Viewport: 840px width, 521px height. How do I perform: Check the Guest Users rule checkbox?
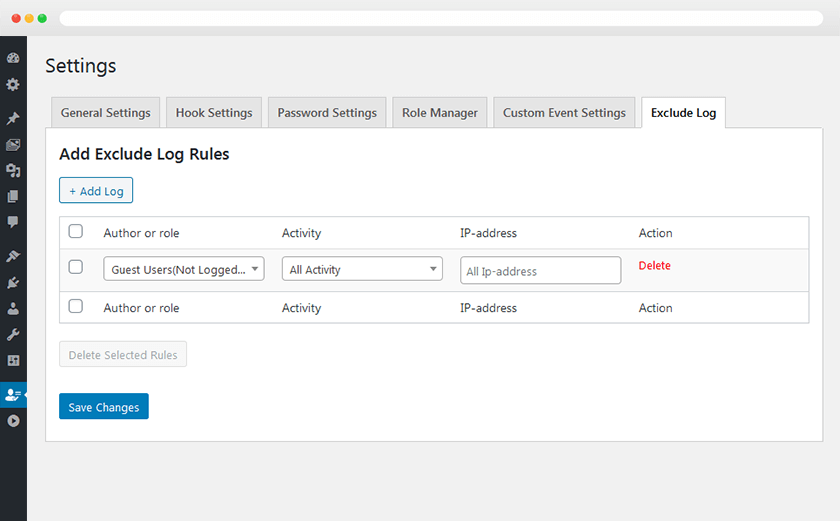(x=76, y=267)
